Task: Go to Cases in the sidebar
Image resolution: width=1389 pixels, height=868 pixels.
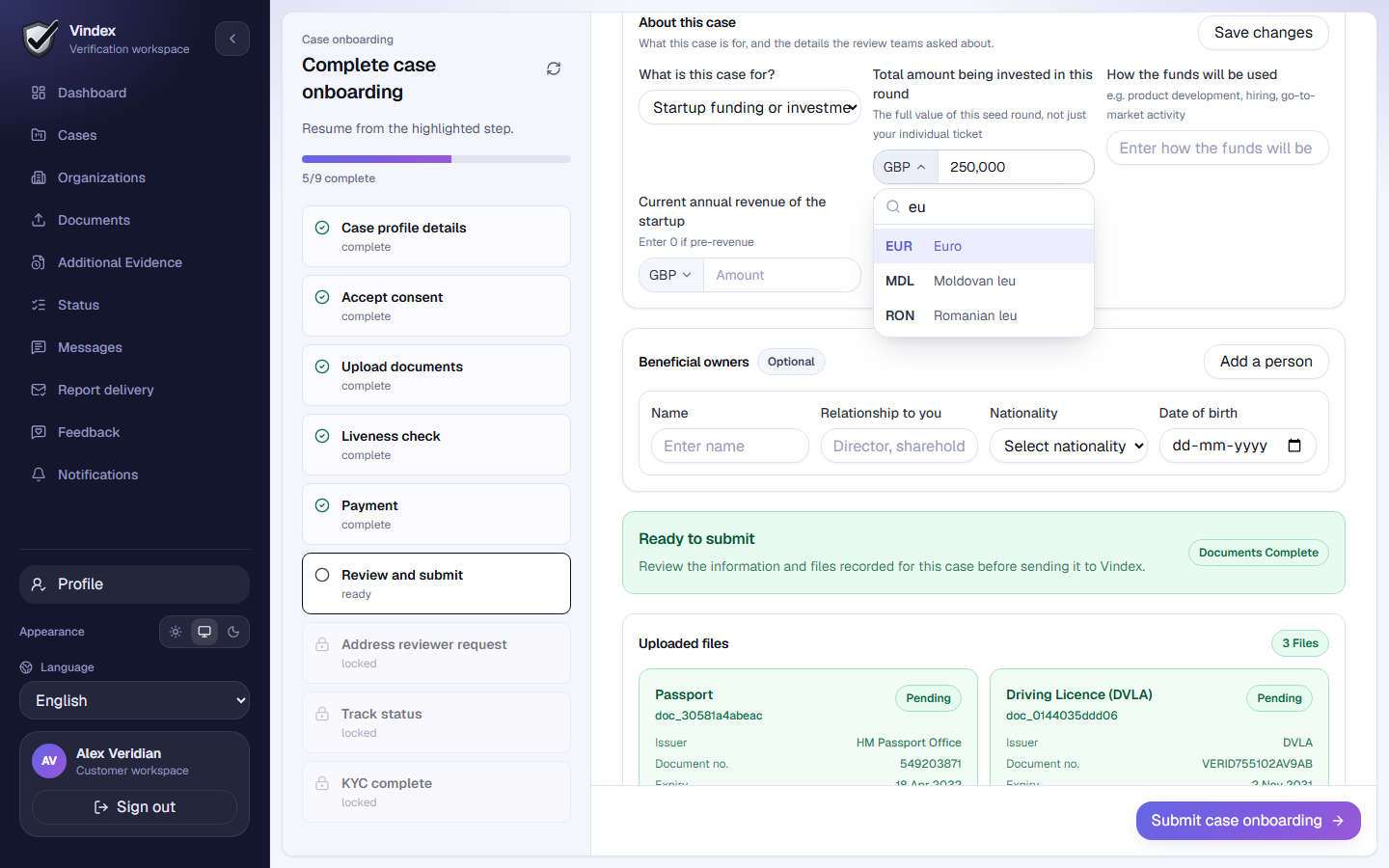Action: pos(134,135)
